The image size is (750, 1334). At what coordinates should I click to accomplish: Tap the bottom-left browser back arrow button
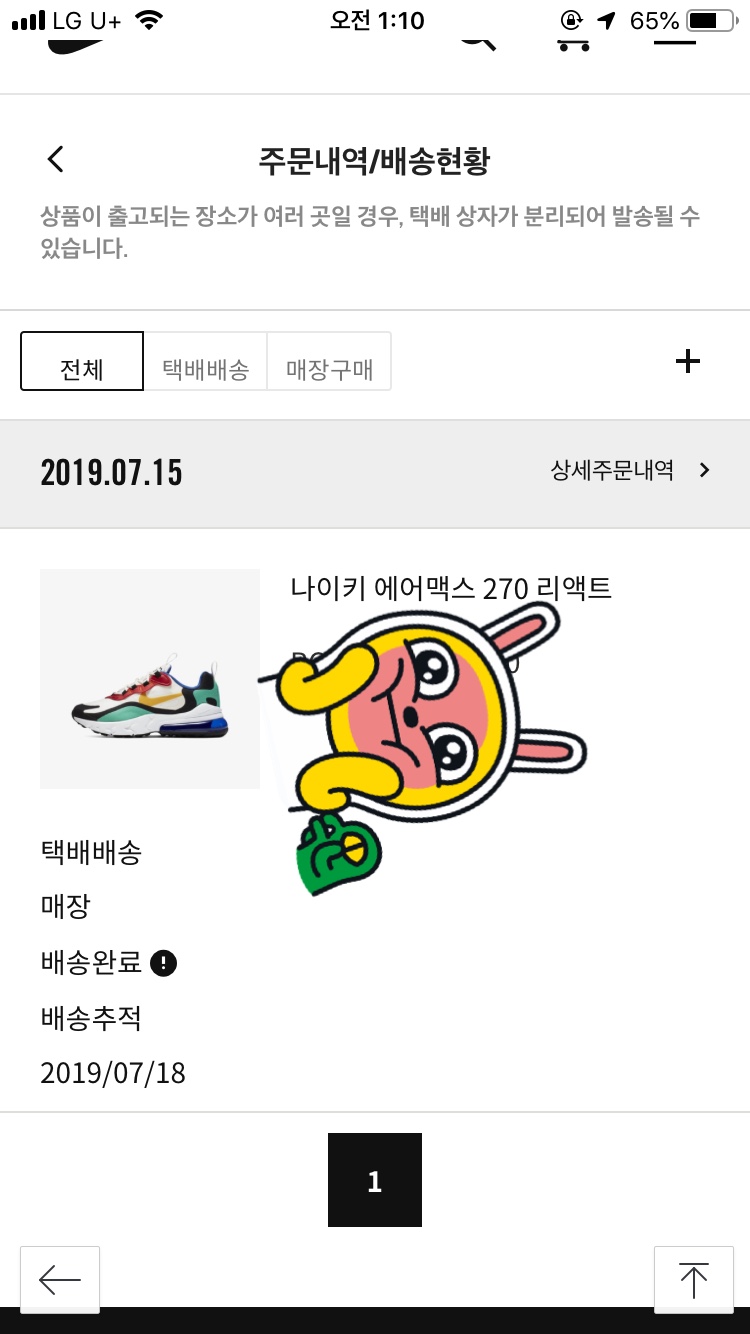(60, 1279)
